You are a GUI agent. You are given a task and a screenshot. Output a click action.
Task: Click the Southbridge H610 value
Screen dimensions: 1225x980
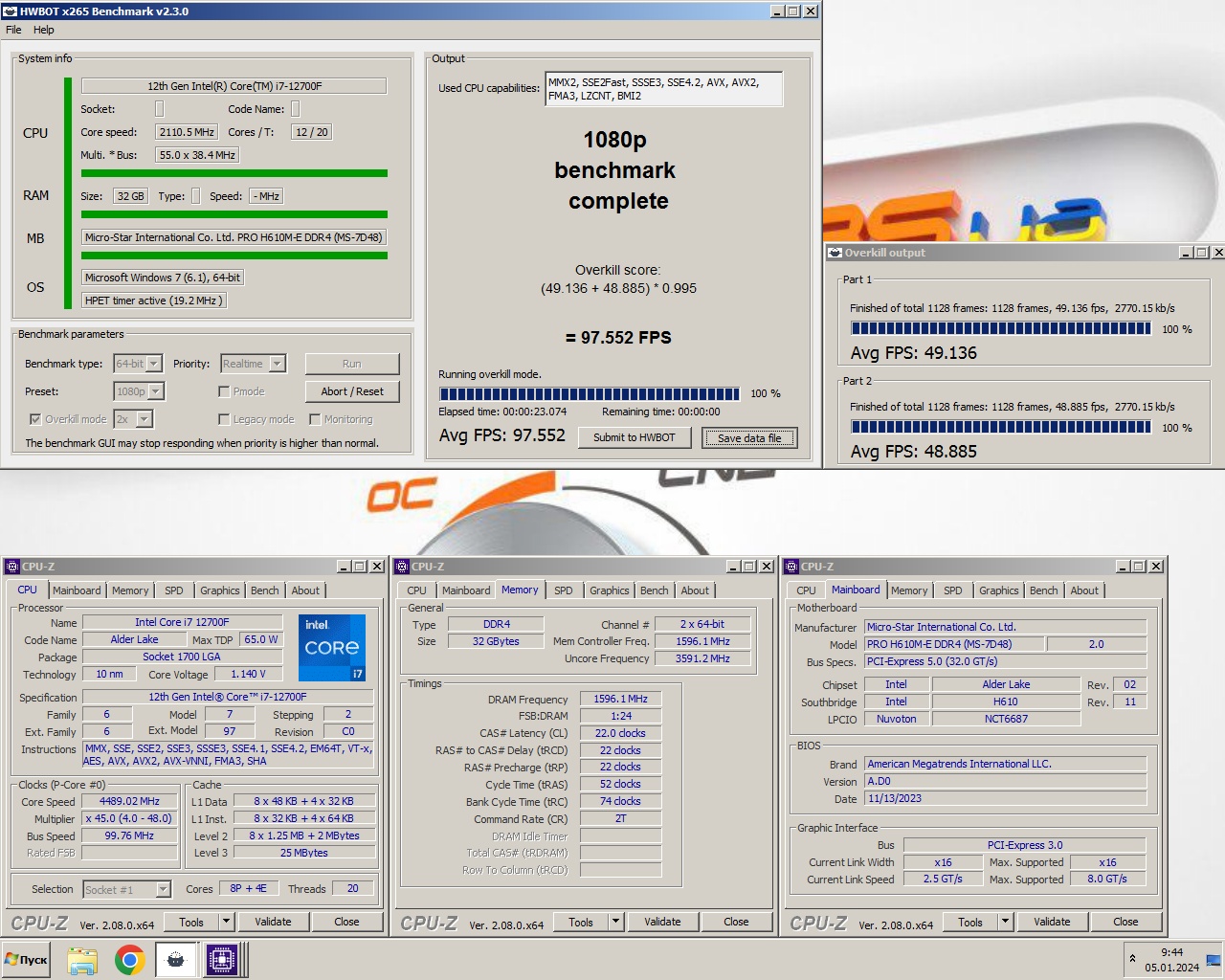pyautogui.click(x=1005, y=702)
